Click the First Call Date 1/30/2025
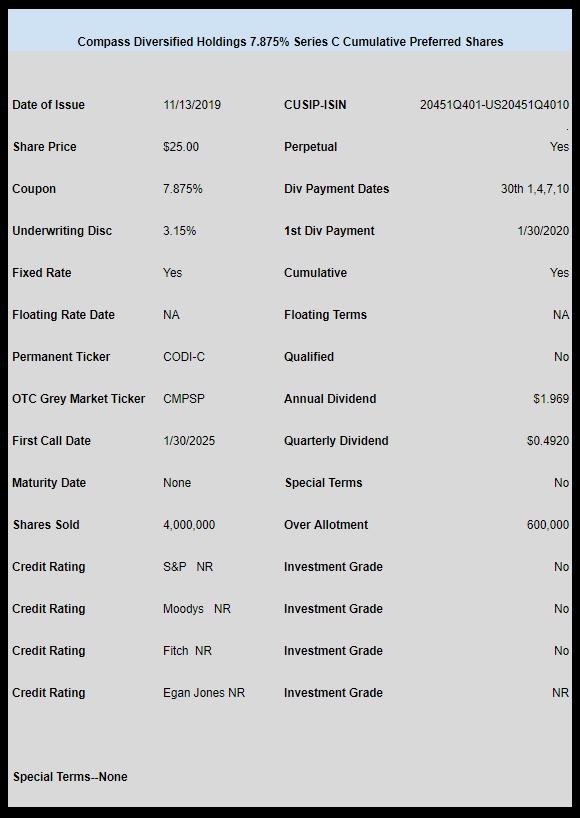Image resolution: width=580 pixels, height=818 pixels. click(x=189, y=441)
